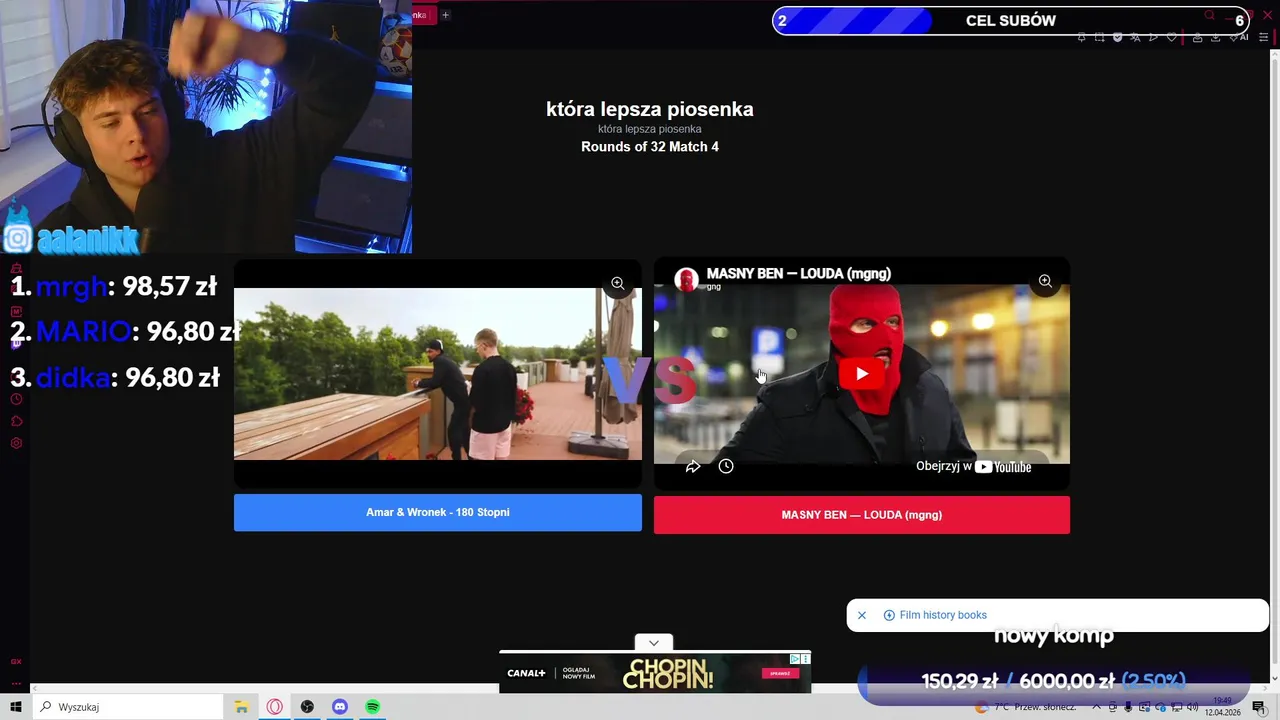Open File Explorer from taskbar
Image resolution: width=1280 pixels, height=720 pixels.
coord(241,707)
